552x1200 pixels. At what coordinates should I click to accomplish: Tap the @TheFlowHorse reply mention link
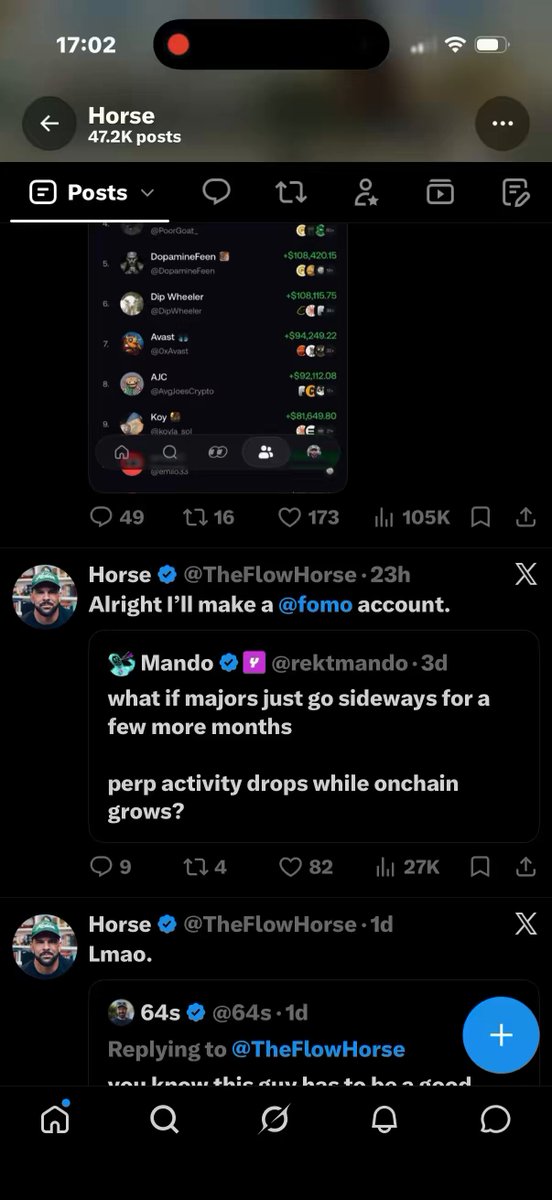pyautogui.click(x=318, y=1049)
